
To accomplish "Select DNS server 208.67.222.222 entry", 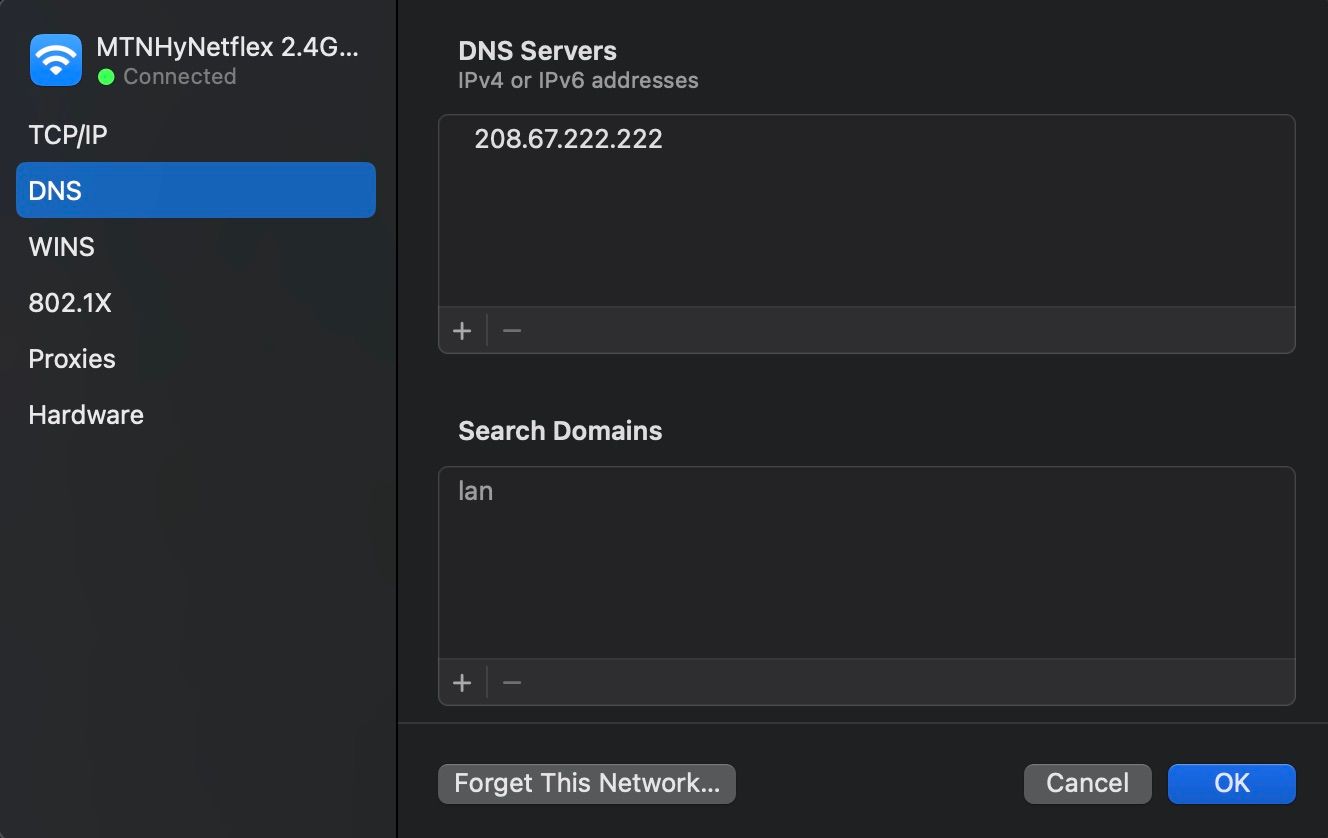I will coord(568,139).
